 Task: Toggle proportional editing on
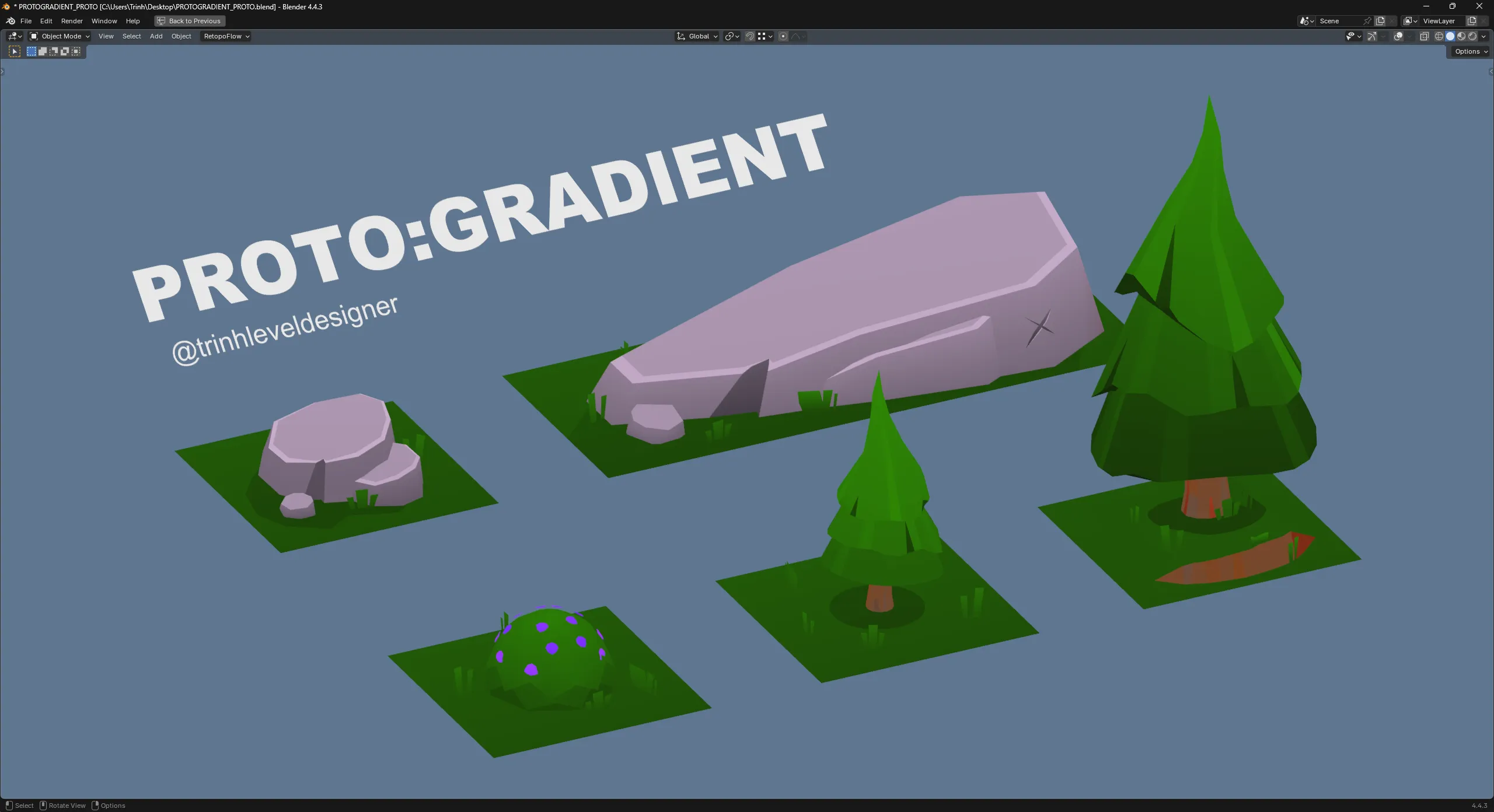783,36
